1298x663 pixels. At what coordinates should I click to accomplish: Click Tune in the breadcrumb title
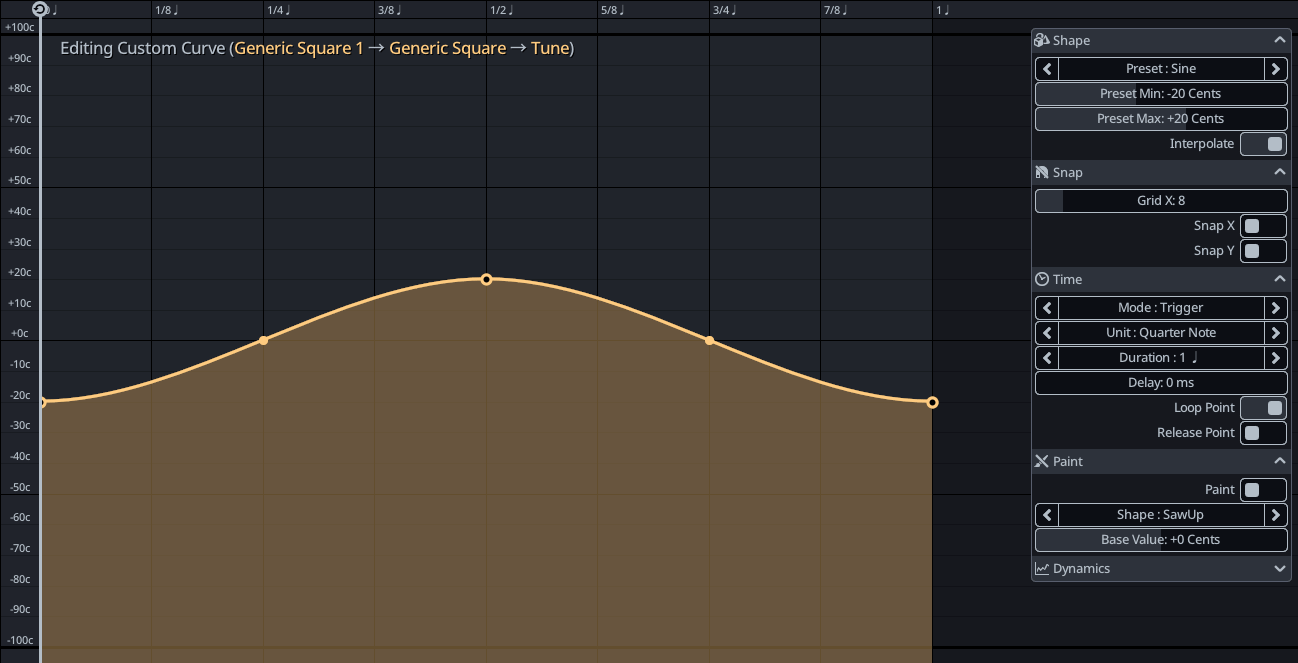pyautogui.click(x=550, y=48)
